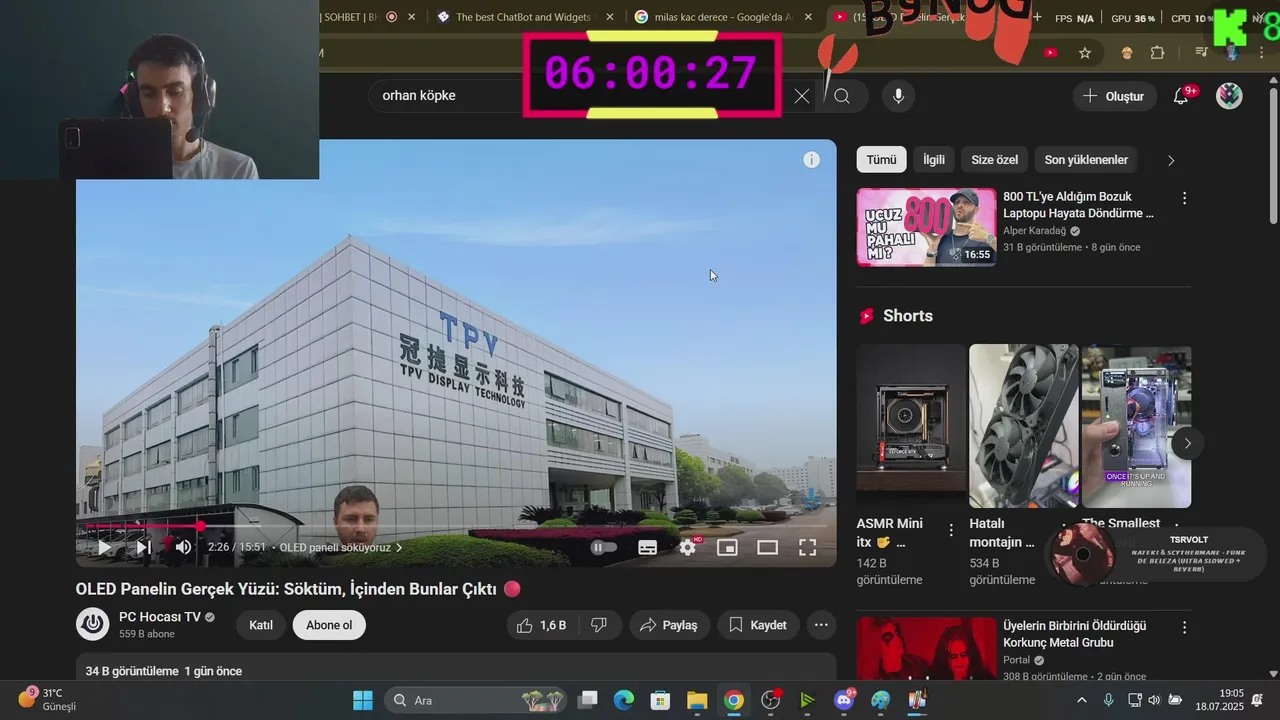1280x720 pixels.
Task: Click the YouTube search magnifier button
Action: click(842, 96)
